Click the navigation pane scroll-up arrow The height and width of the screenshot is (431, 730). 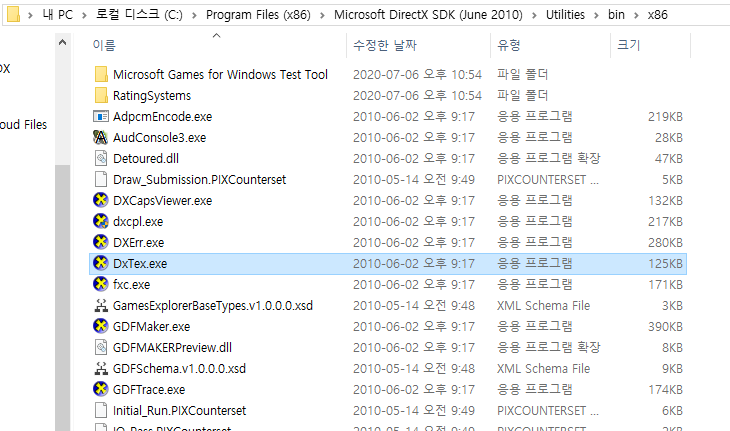click(62, 43)
